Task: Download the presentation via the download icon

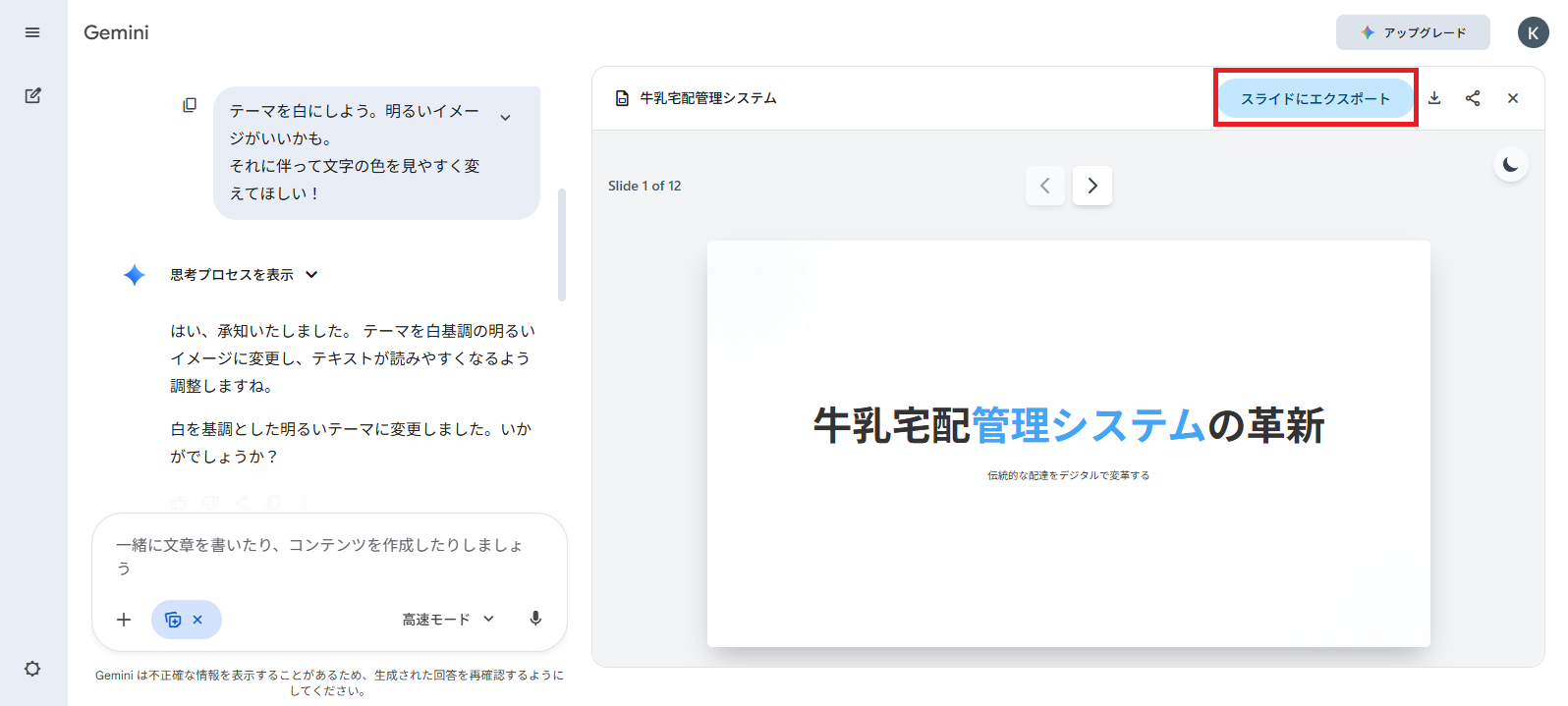Action: point(1434,98)
